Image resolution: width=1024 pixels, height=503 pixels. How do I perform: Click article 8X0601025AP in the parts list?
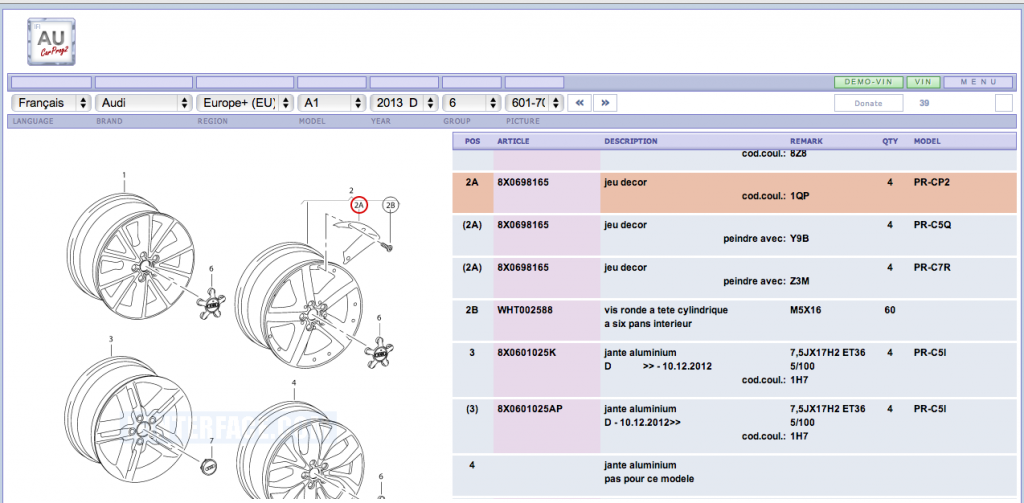click(x=530, y=408)
